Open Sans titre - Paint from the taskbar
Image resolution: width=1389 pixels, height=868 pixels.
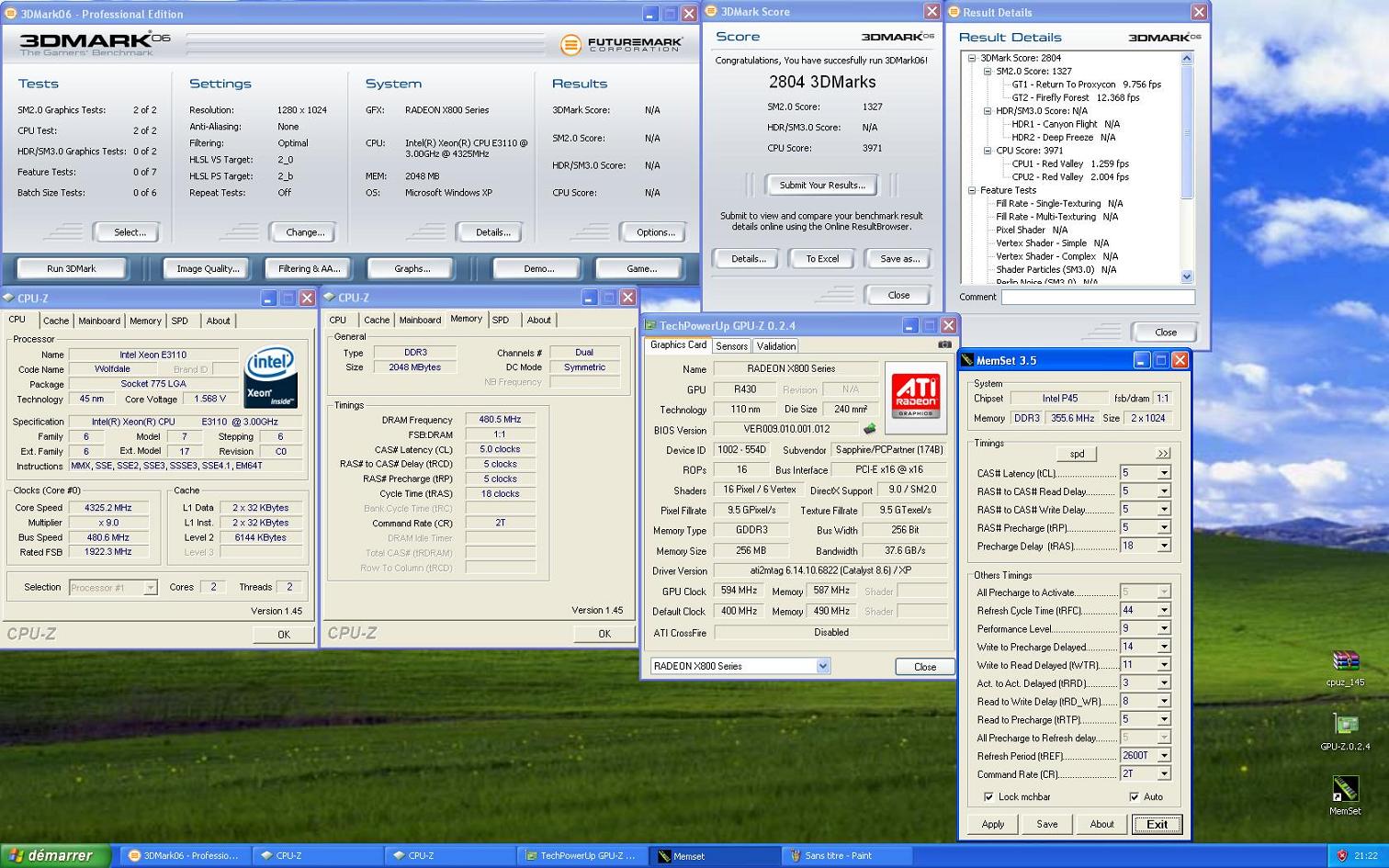(x=845, y=856)
